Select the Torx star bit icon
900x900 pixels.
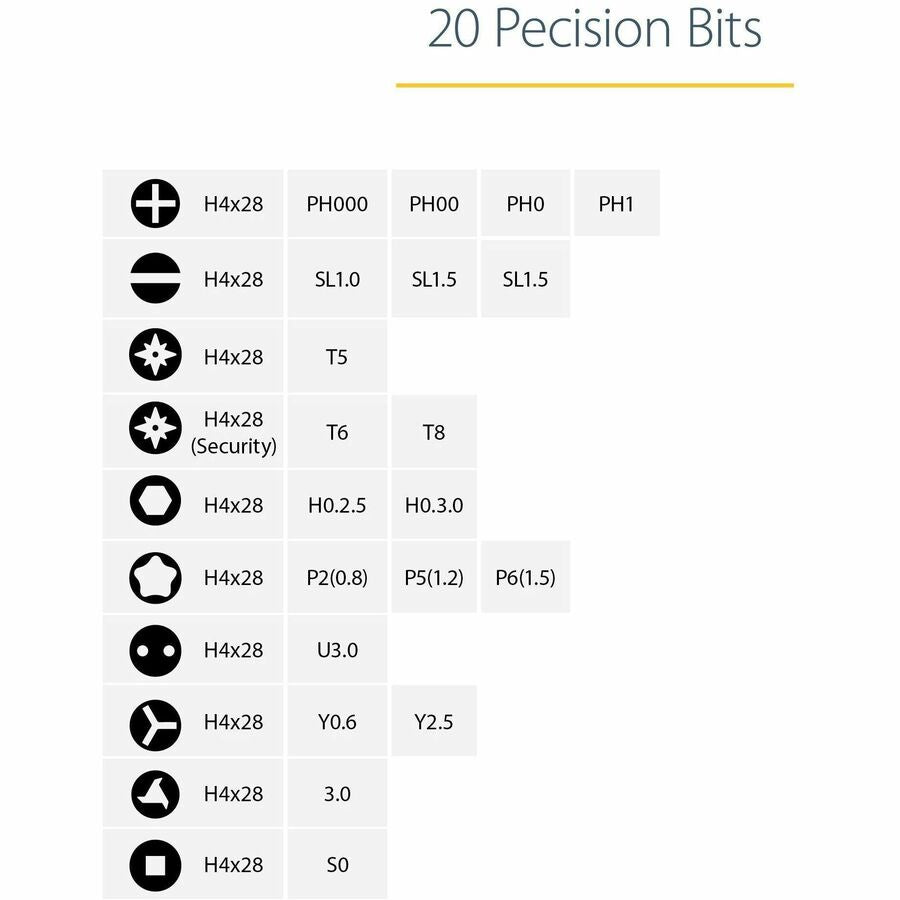pyautogui.click(x=155, y=356)
